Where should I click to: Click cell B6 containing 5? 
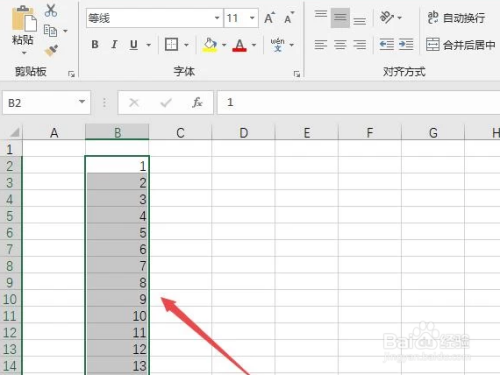click(117, 232)
